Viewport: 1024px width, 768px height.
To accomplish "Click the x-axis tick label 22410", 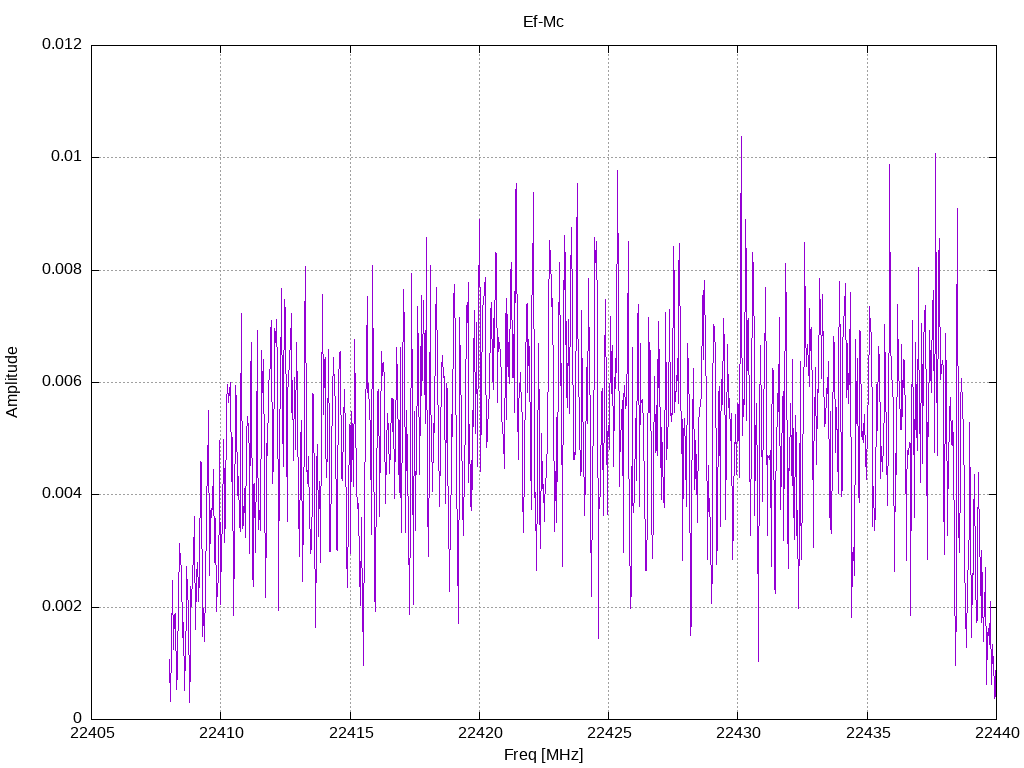I will click(221, 733).
